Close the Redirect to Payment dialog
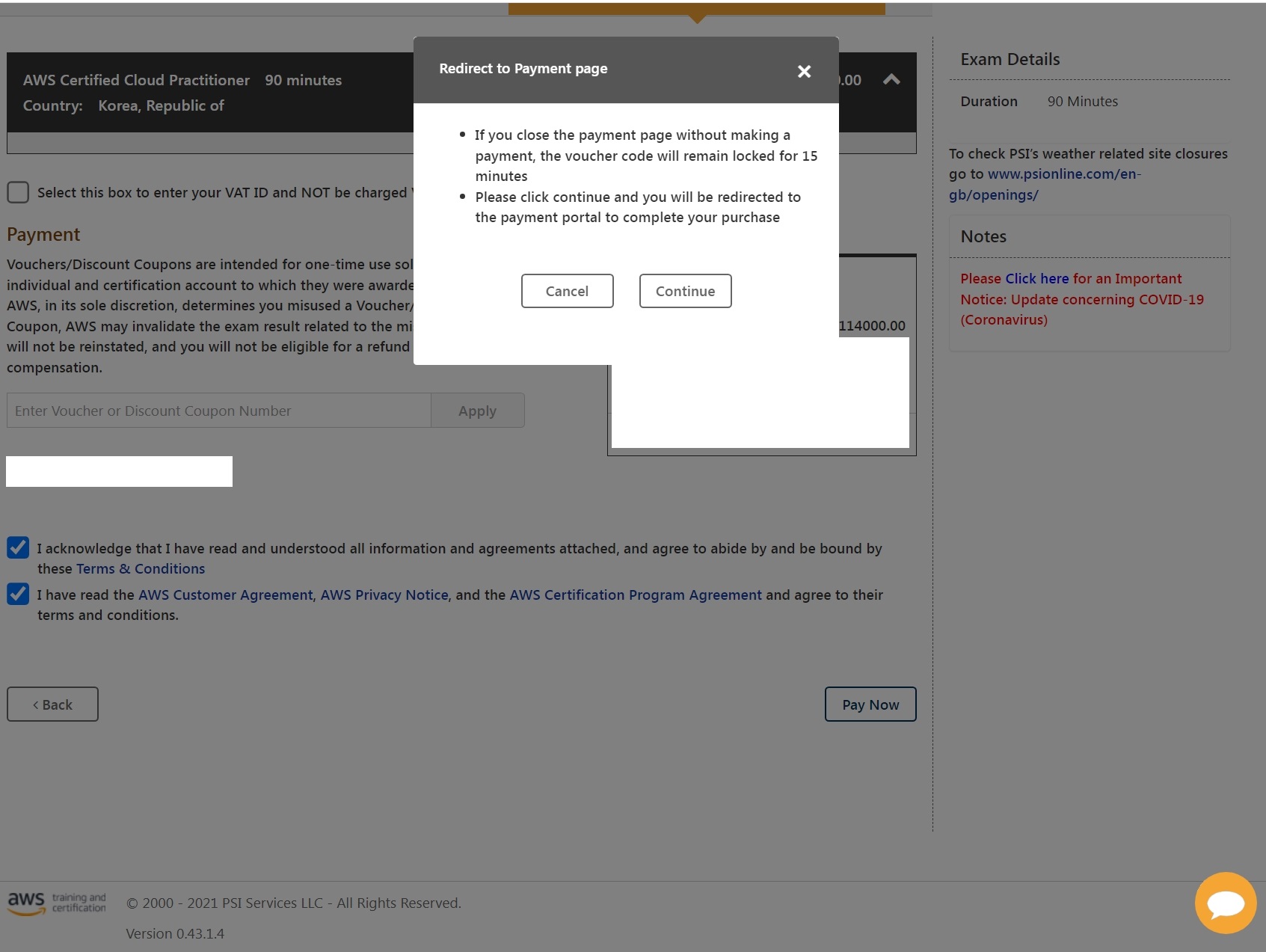Image resolution: width=1266 pixels, height=952 pixels. pyautogui.click(x=804, y=71)
